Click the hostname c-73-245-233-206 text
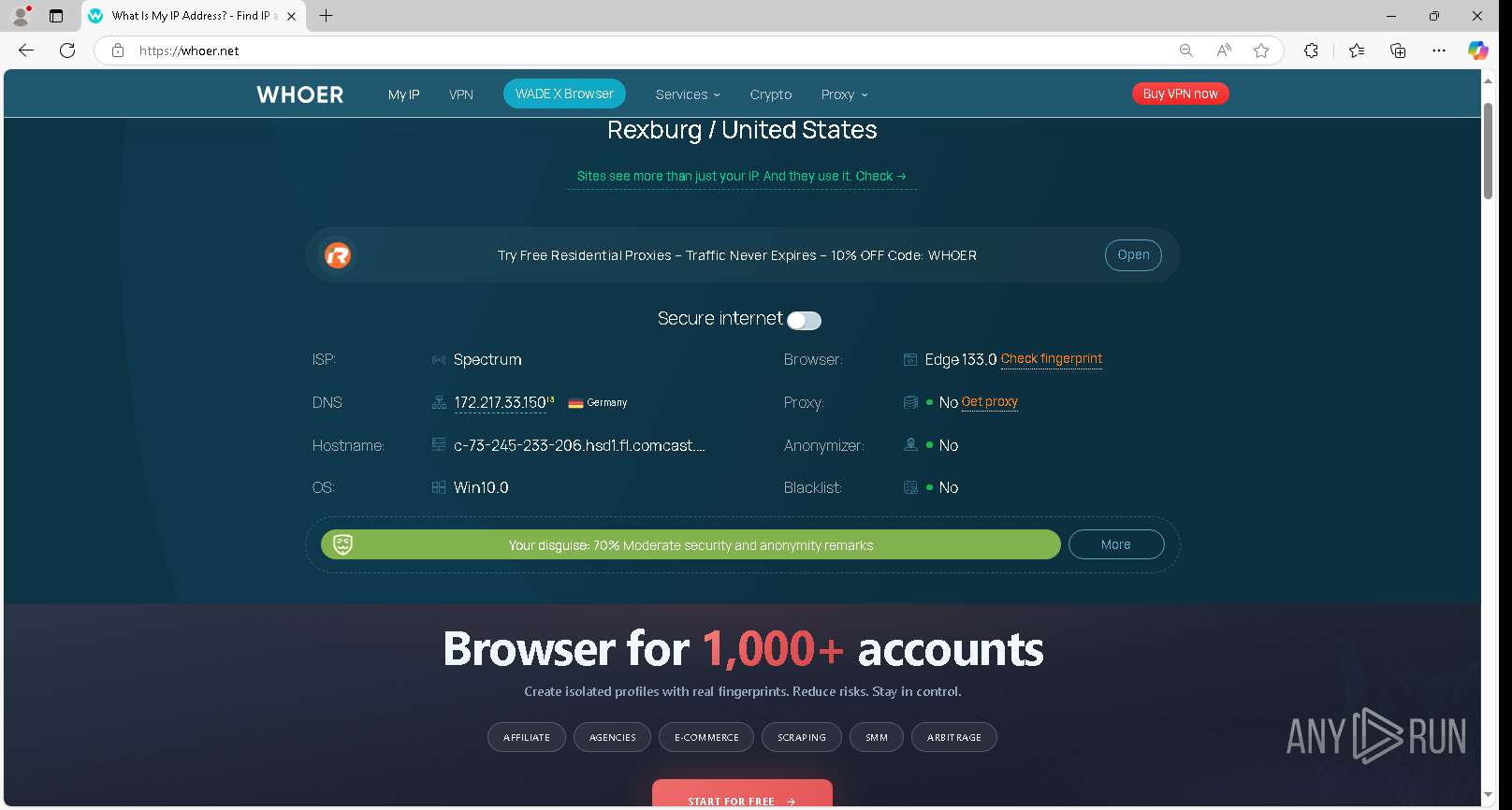1512x810 pixels. [579, 445]
